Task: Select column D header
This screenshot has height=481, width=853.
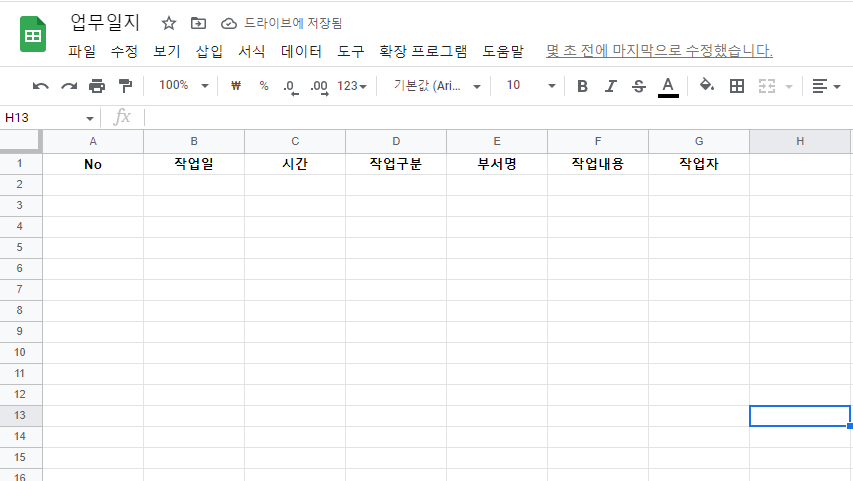Action: click(x=396, y=141)
